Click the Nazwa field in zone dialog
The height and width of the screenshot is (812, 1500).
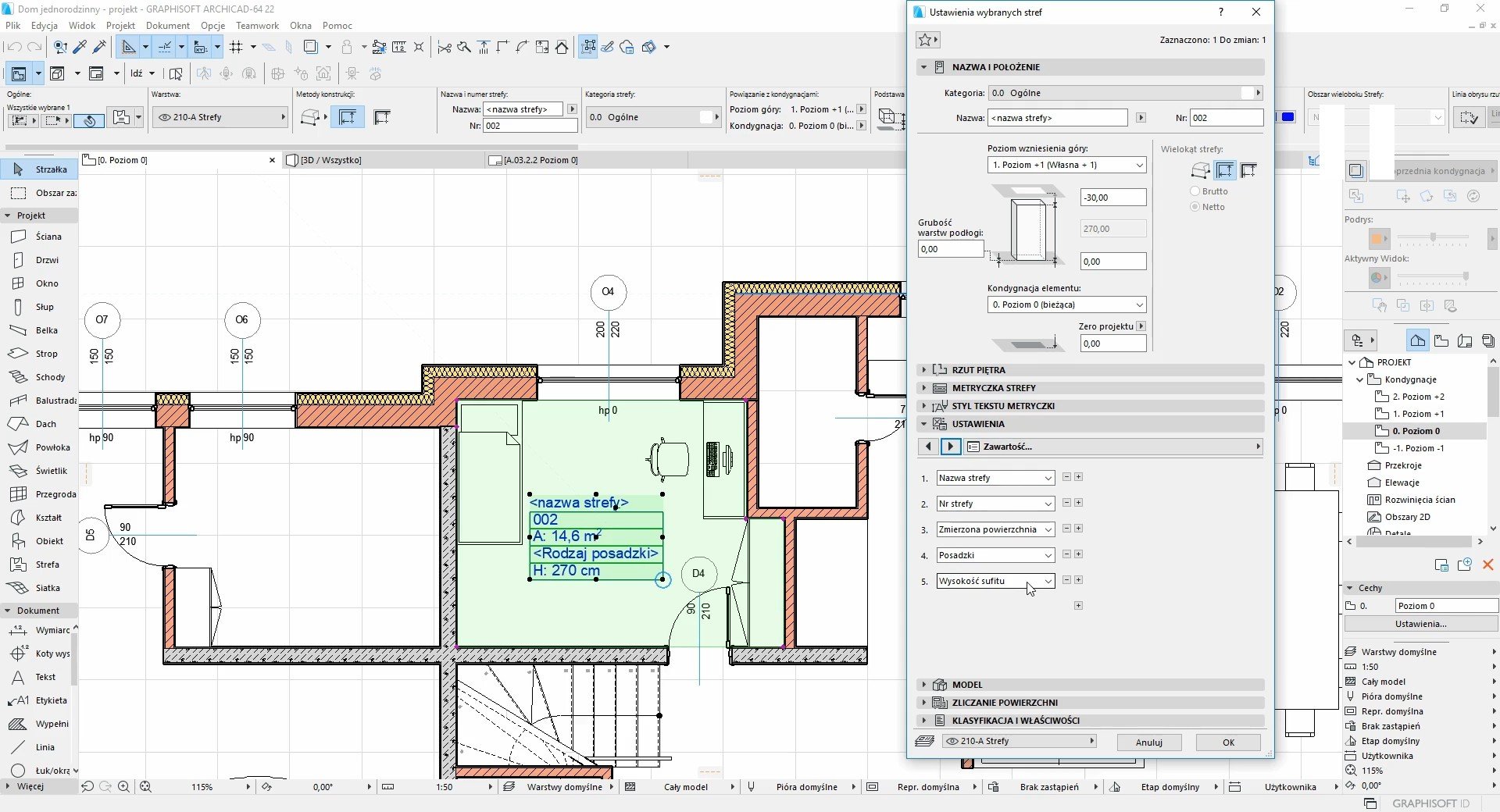coord(1058,118)
